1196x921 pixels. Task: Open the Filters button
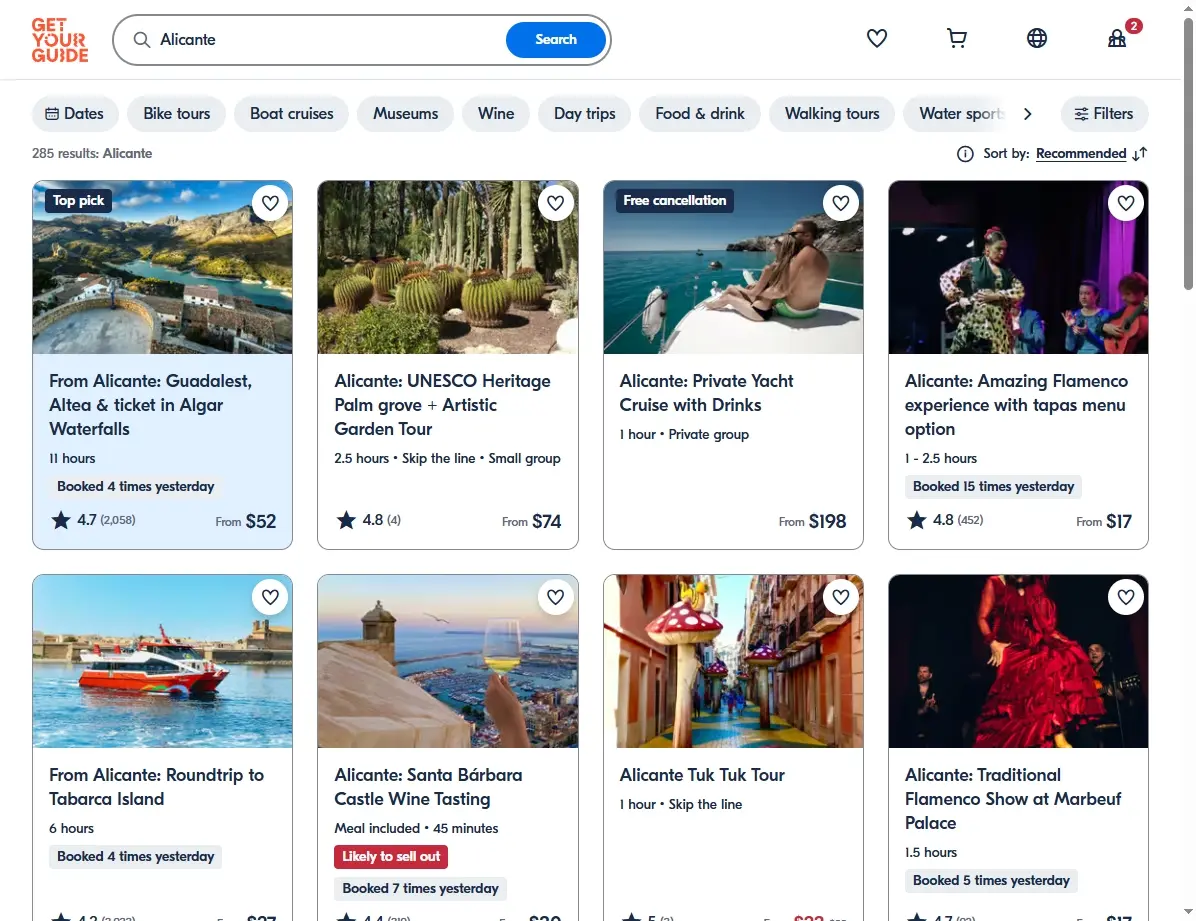[x=1104, y=114]
